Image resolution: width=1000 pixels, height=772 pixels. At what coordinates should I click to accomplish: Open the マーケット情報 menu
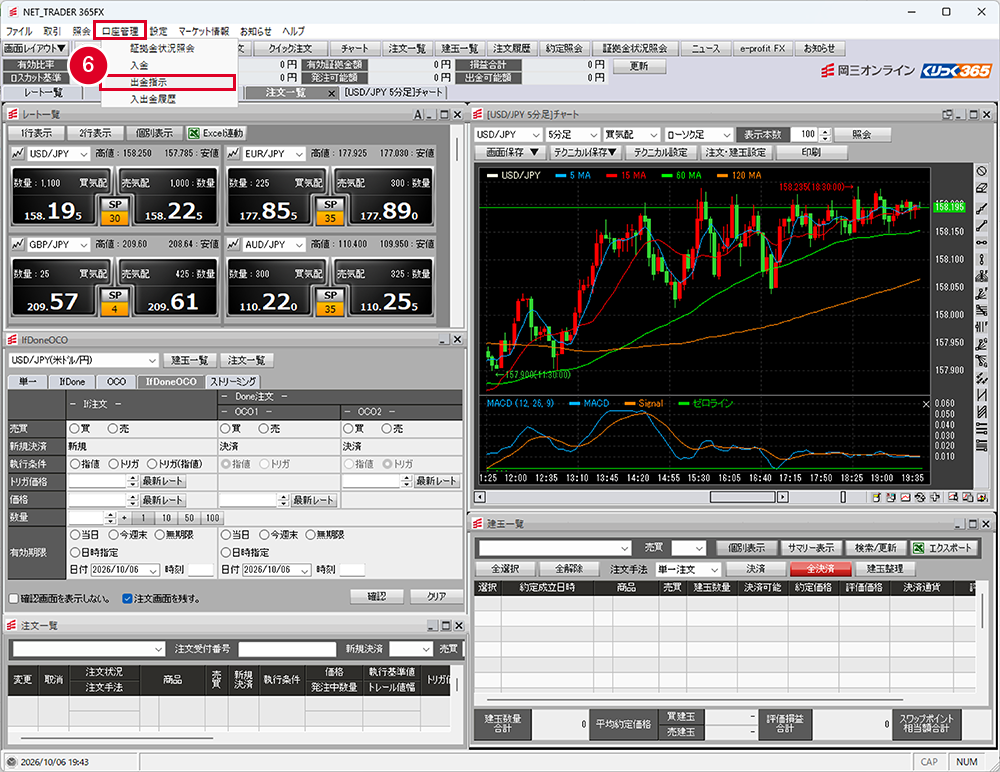pos(203,31)
